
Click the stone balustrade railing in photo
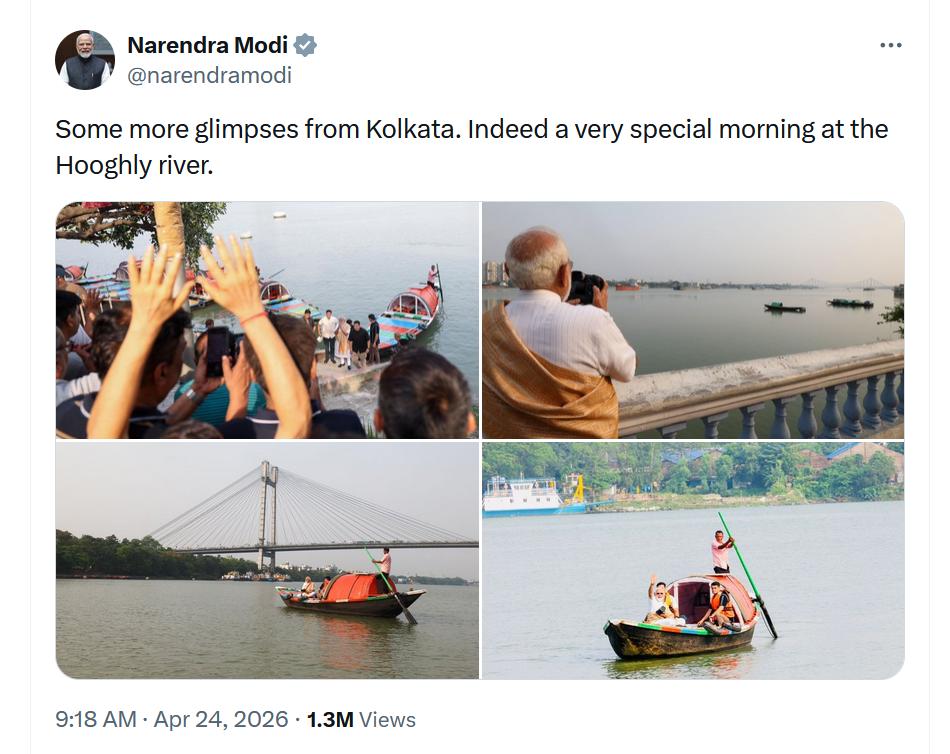click(x=800, y=395)
